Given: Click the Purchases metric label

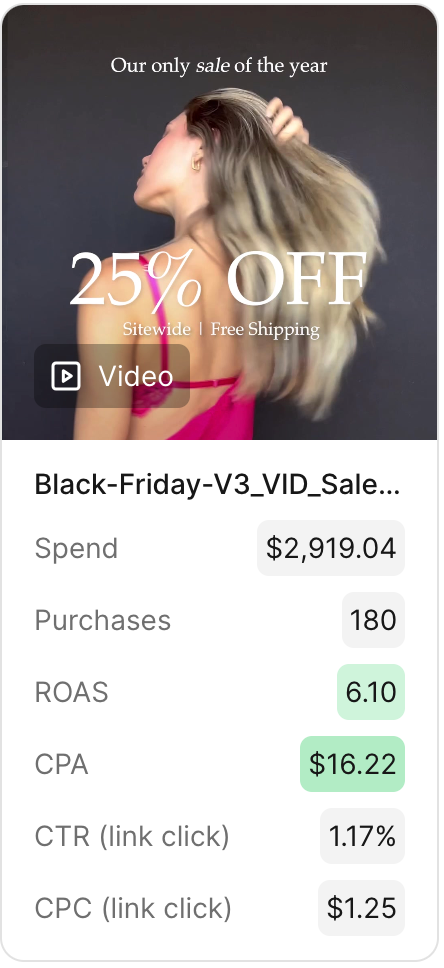Looking at the screenshot, I should click(103, 620).
